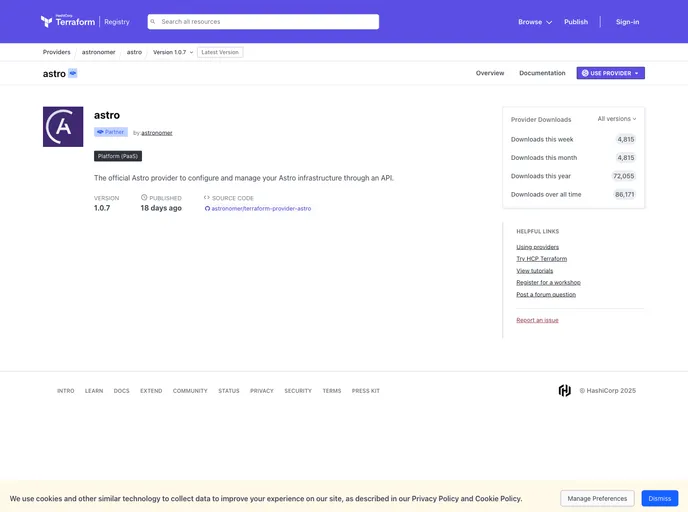This screenshot has width=688, height=512.
Task: Expand the All versions downloads filter
Action: pos(616,119)
